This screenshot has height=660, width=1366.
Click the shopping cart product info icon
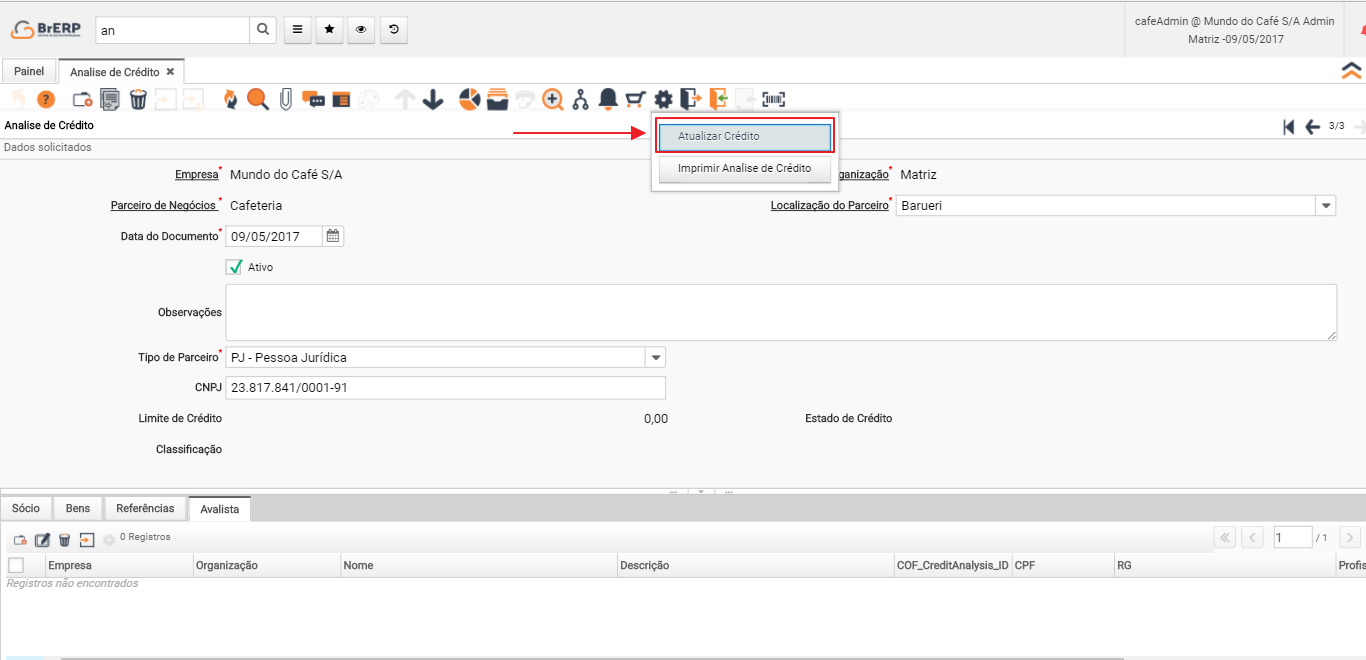[x=635, y=99]
